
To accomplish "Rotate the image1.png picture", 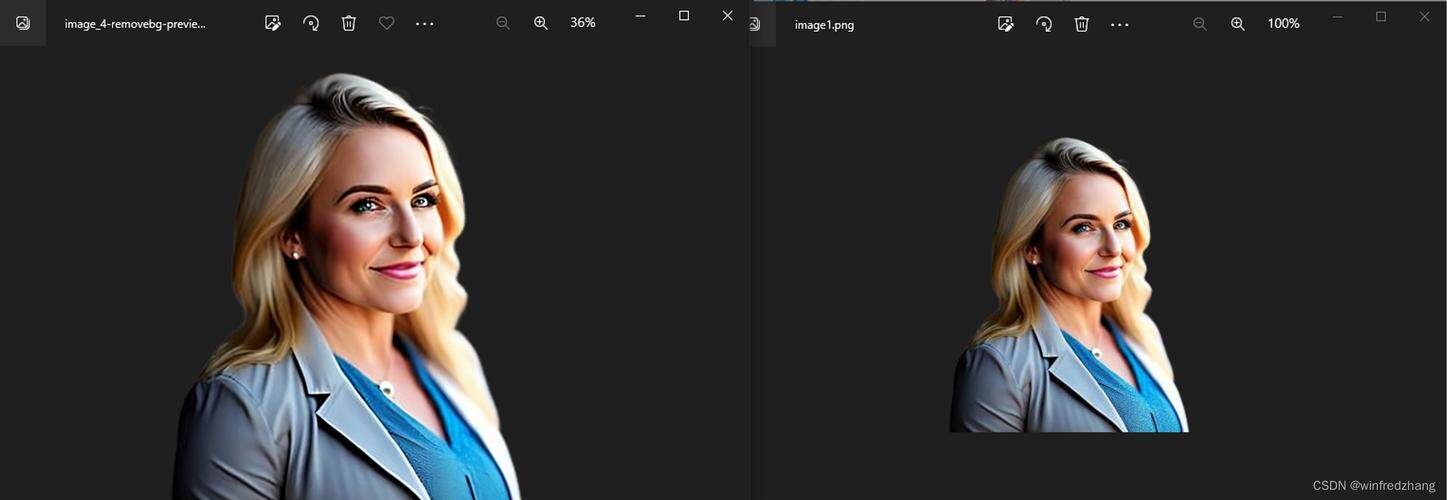I will [1044, 24].
